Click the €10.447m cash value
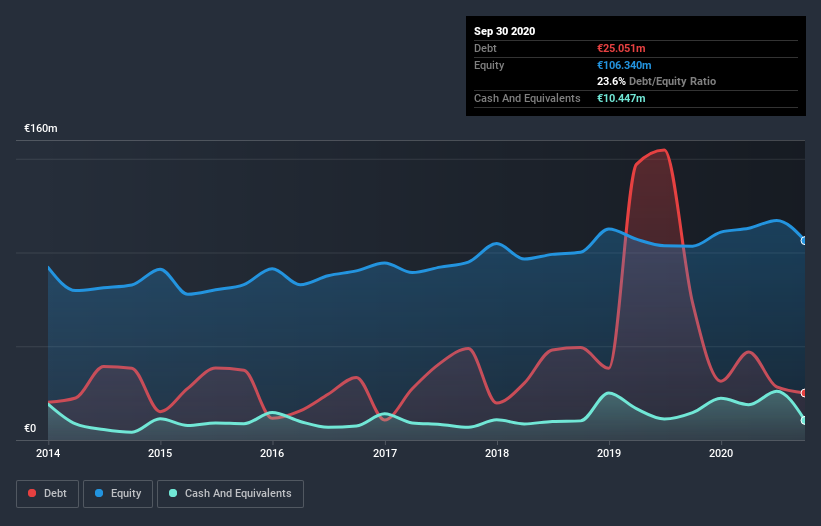The width and height of the screenshot is (821, 526). (x=622, y=98)
